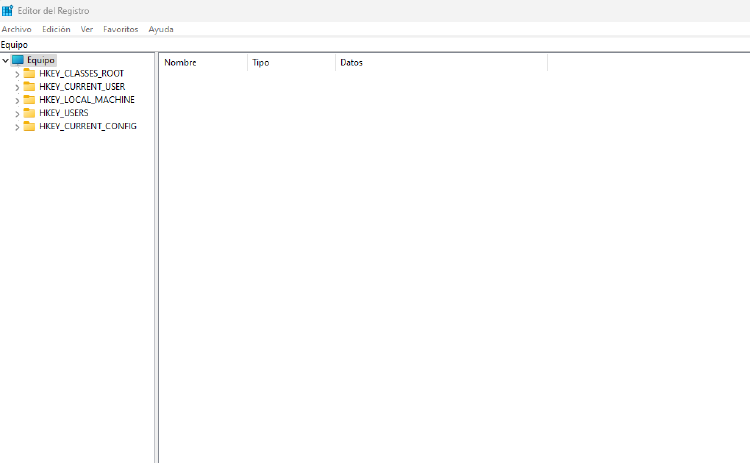Expand the HKEY_CLASSES_ROOT key
Screen dimensions: 750x463
[x=17, y=74]
